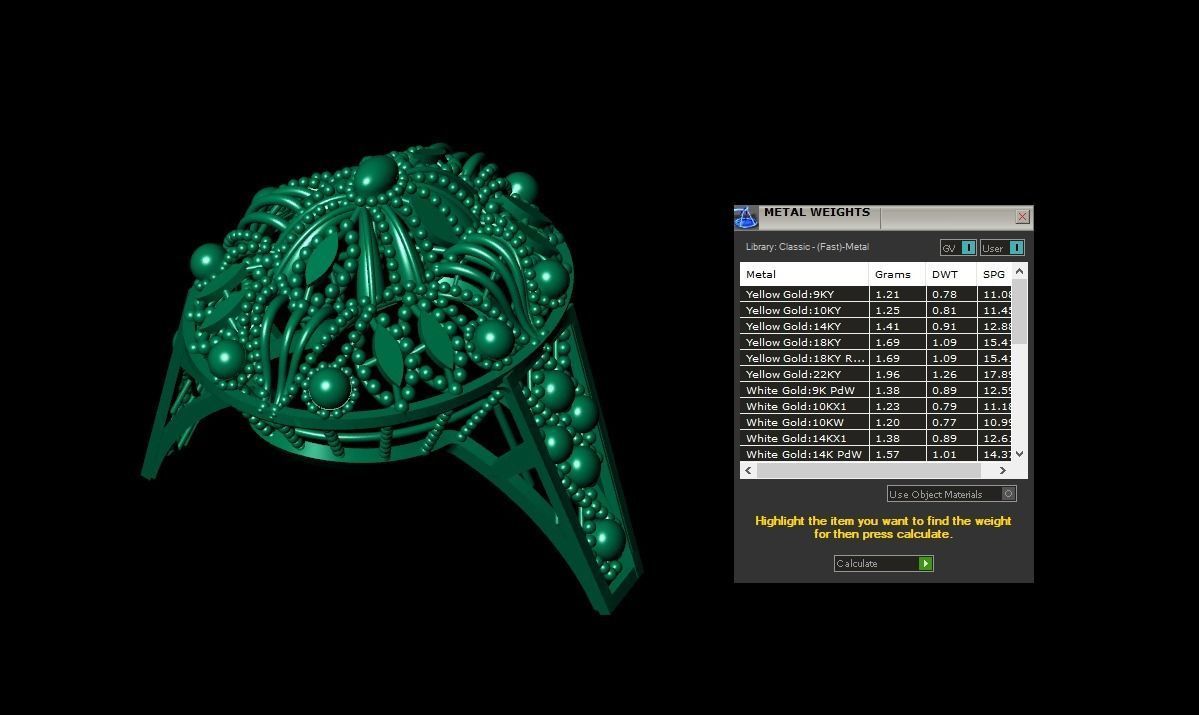This screenshot has height=715, width=1199.
Task: Click the up arrow of vertical scrollbar
Action: tap(1019, 271)
